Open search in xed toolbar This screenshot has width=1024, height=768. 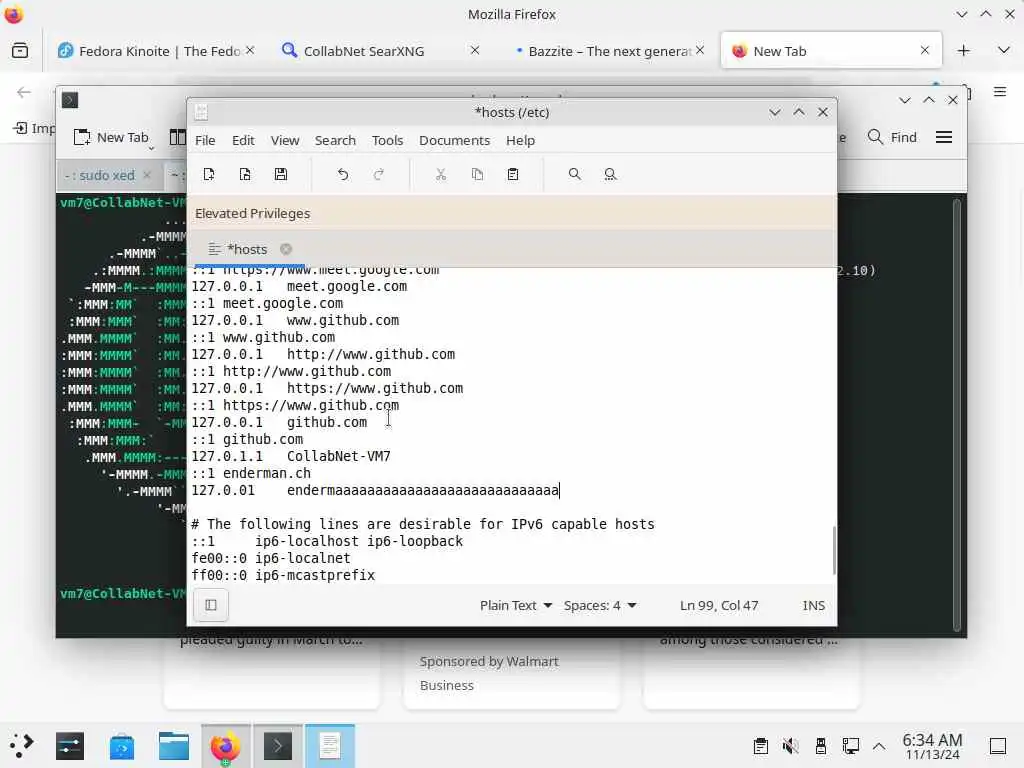[x=575, y=174]
